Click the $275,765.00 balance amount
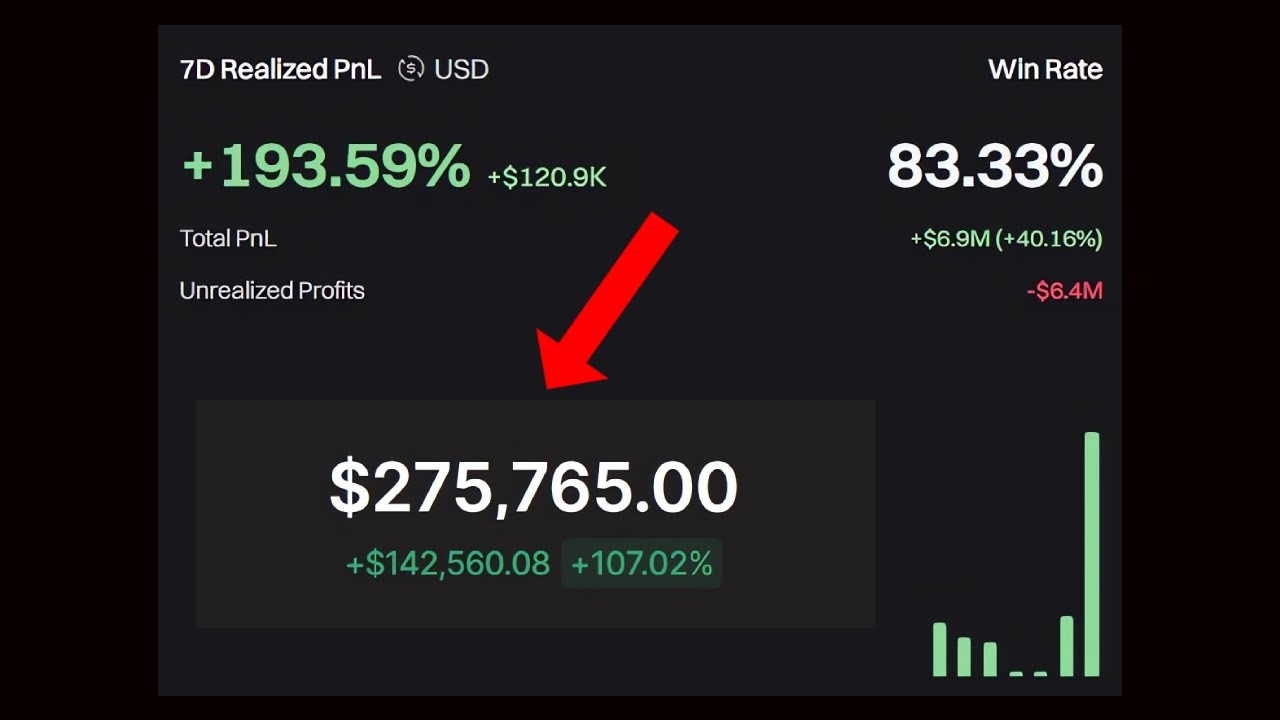 pos(533,488)
